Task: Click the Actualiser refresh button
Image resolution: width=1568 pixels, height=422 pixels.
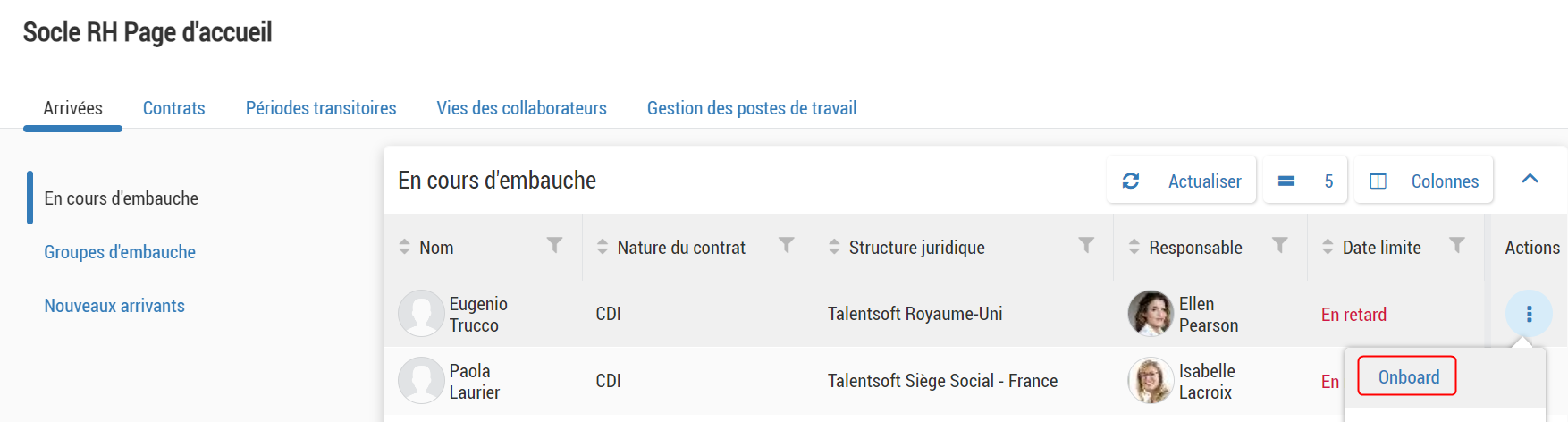Action: click(1182, 181)
